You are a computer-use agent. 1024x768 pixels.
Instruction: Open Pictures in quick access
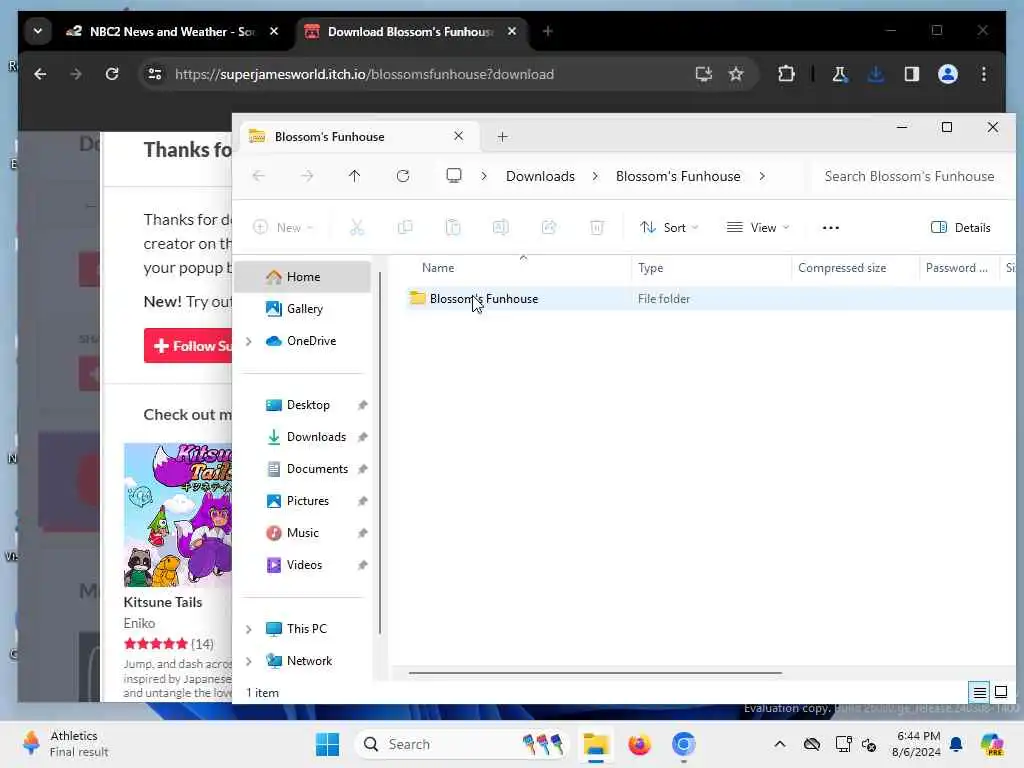click(307, 501)
